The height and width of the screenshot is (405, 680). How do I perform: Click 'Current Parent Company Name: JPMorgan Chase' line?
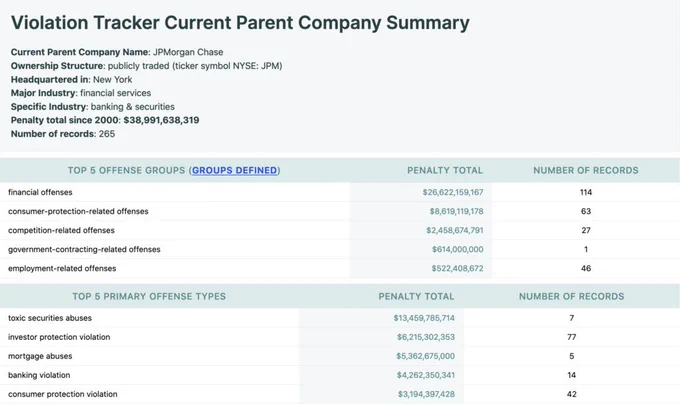pos(117,52)
